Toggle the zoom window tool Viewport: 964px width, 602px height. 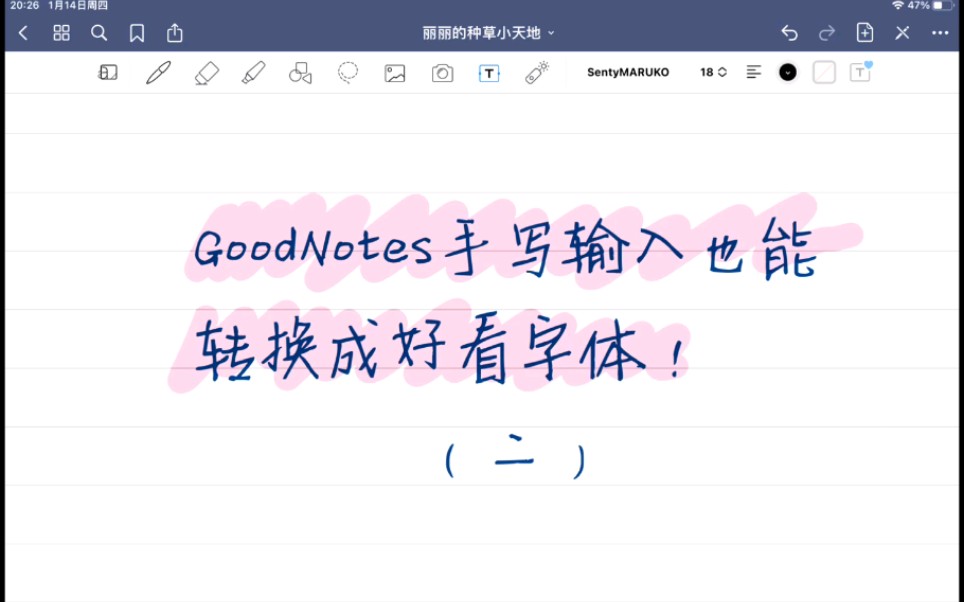[x=108, y=73]
